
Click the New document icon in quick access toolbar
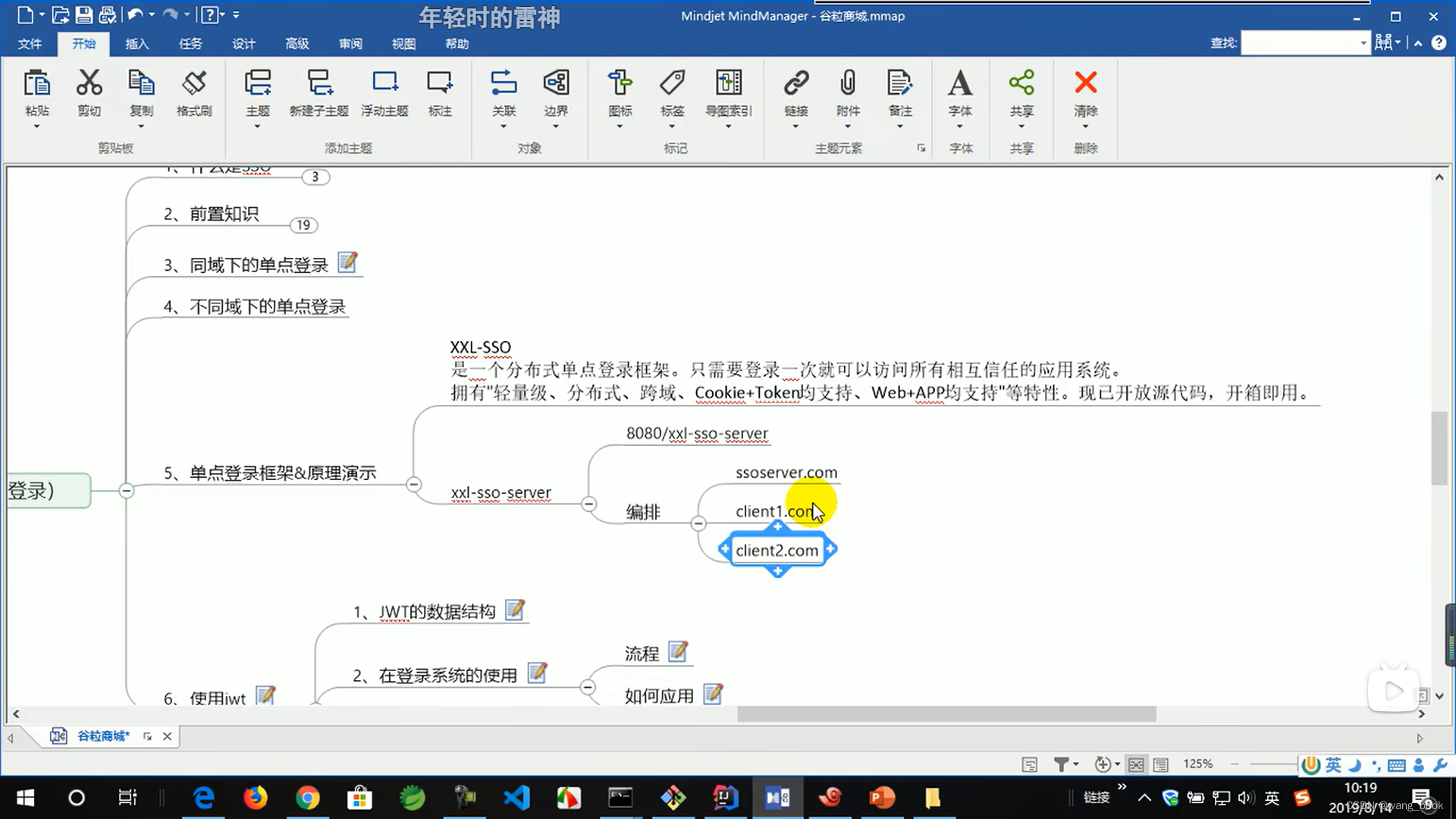coord(25,14)
